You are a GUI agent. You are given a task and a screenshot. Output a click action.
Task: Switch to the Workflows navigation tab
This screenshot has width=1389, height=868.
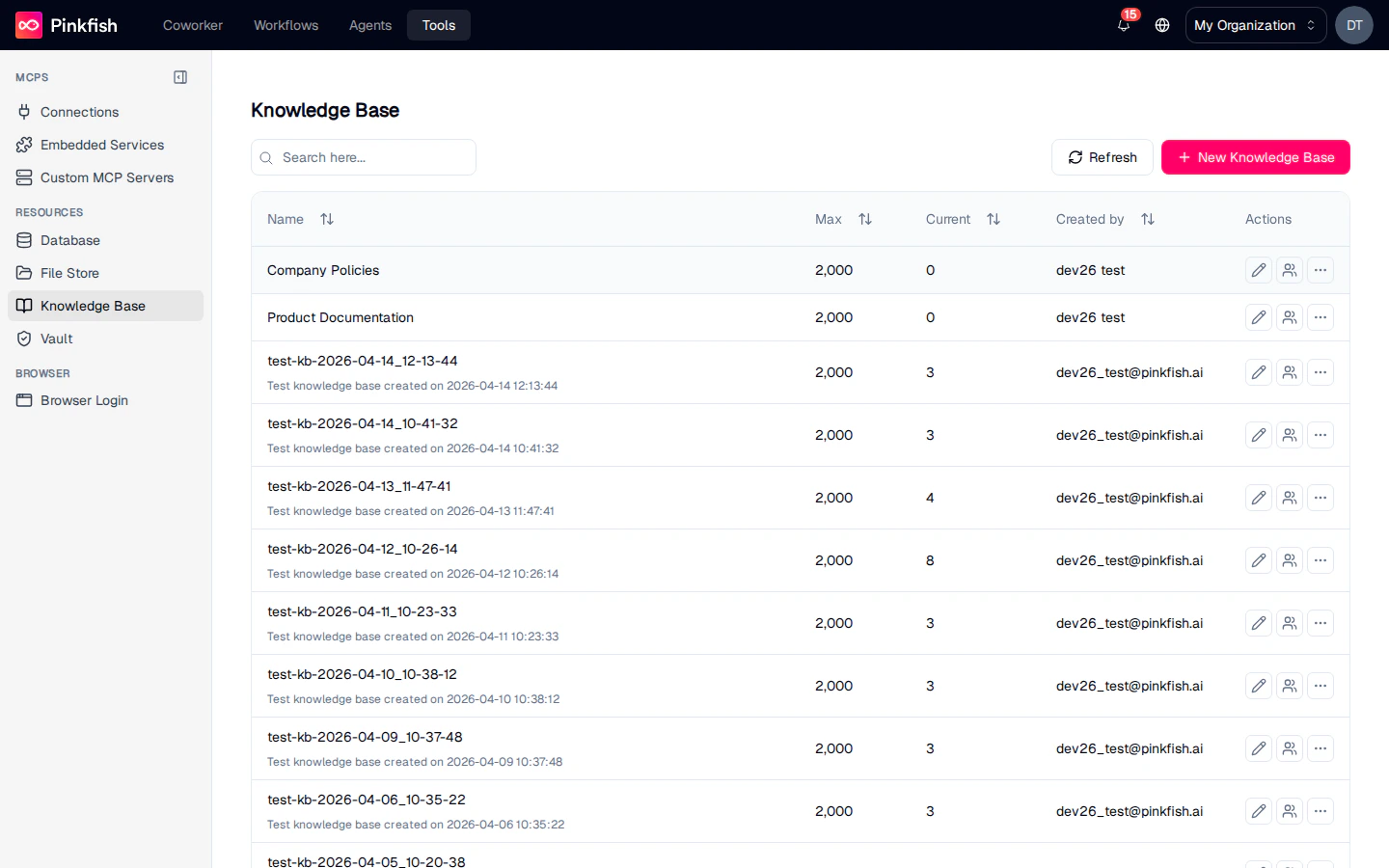click(286, 25)
